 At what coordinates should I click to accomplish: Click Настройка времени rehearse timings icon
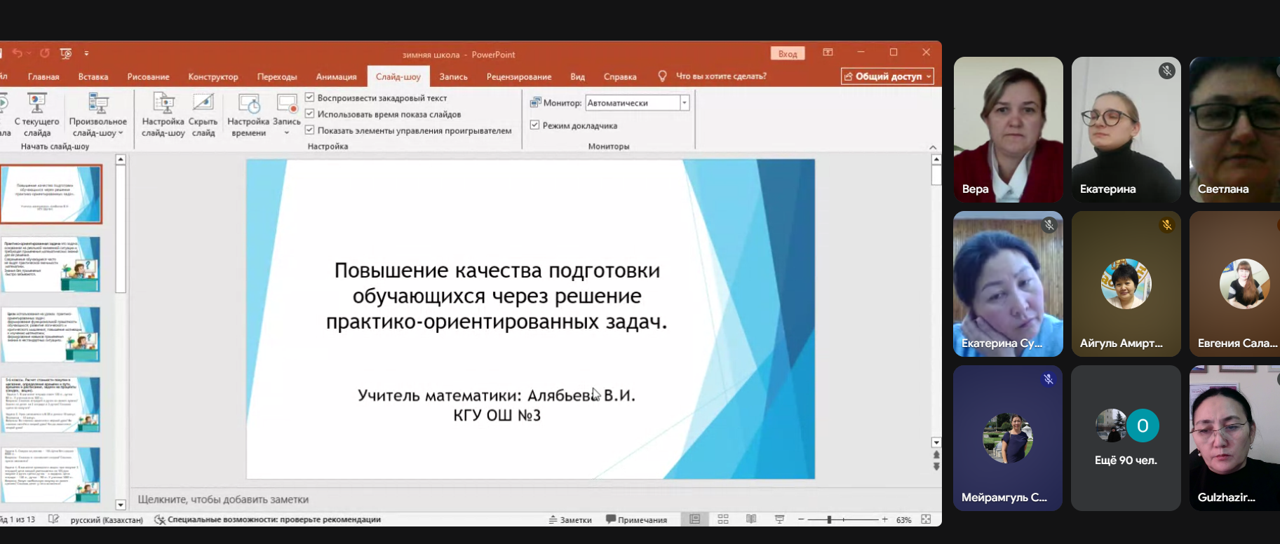[248, 114]
